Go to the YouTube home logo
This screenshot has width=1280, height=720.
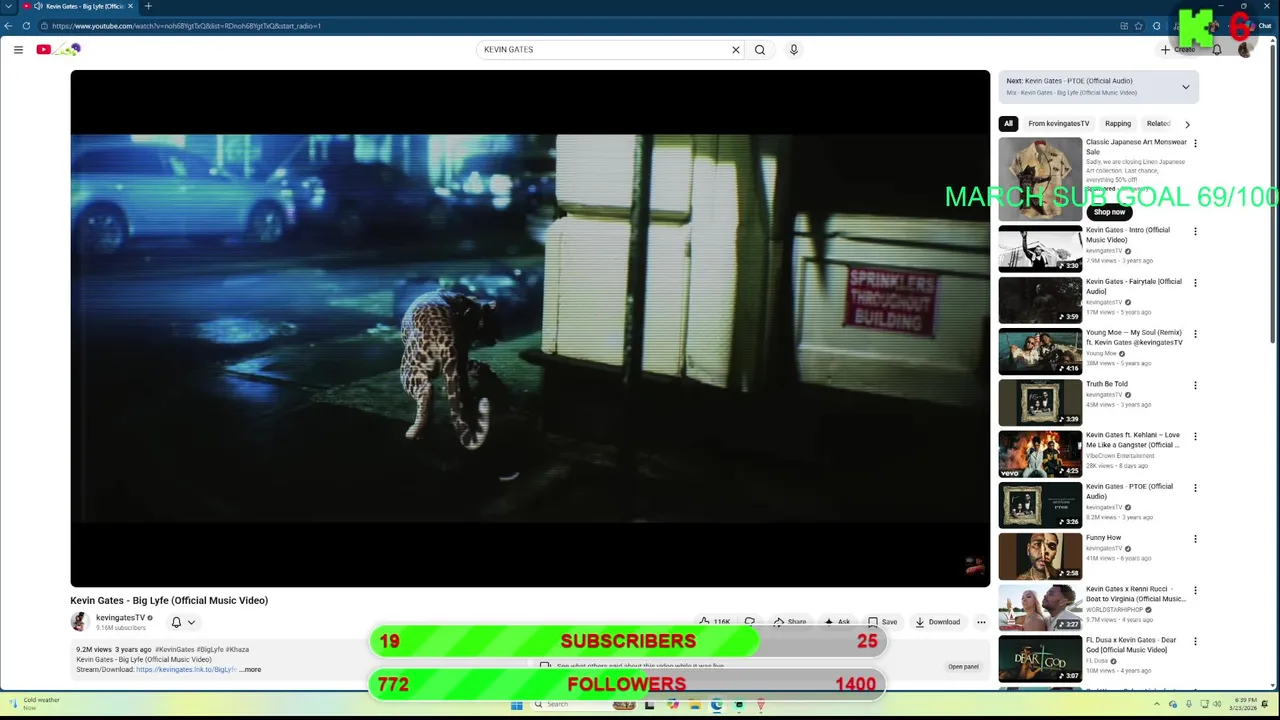coord(58,49)
